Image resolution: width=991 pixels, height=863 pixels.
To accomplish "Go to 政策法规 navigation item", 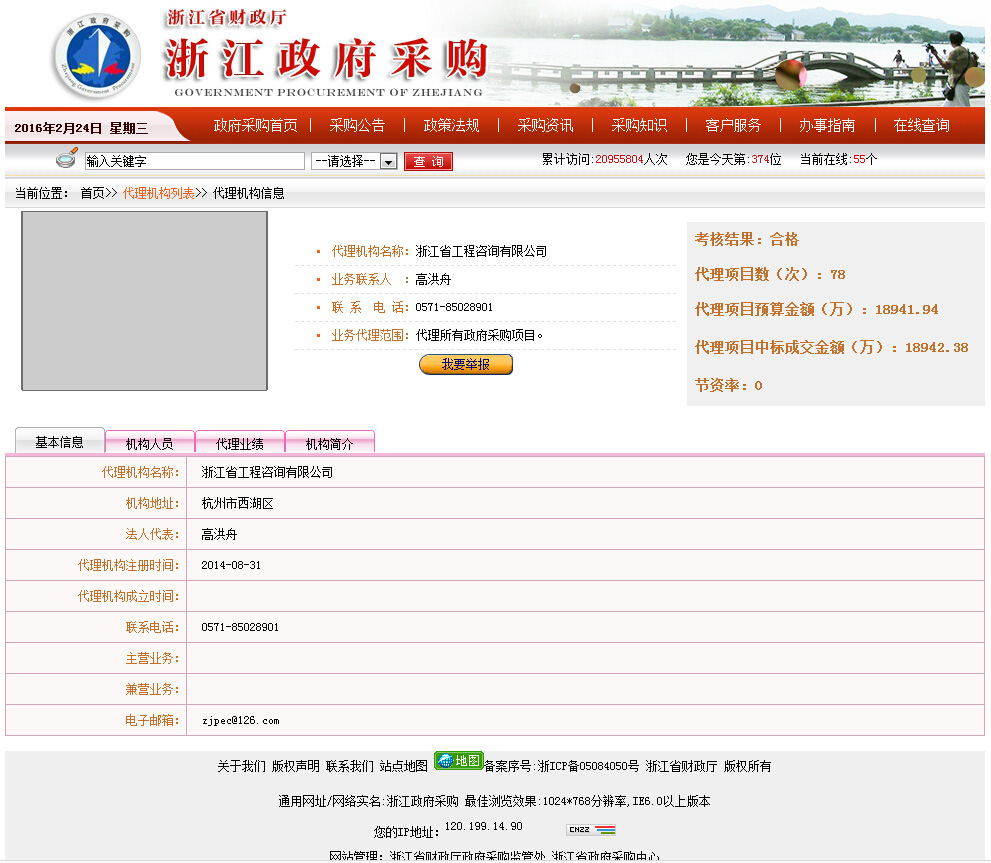I will [x=451, y=125].
